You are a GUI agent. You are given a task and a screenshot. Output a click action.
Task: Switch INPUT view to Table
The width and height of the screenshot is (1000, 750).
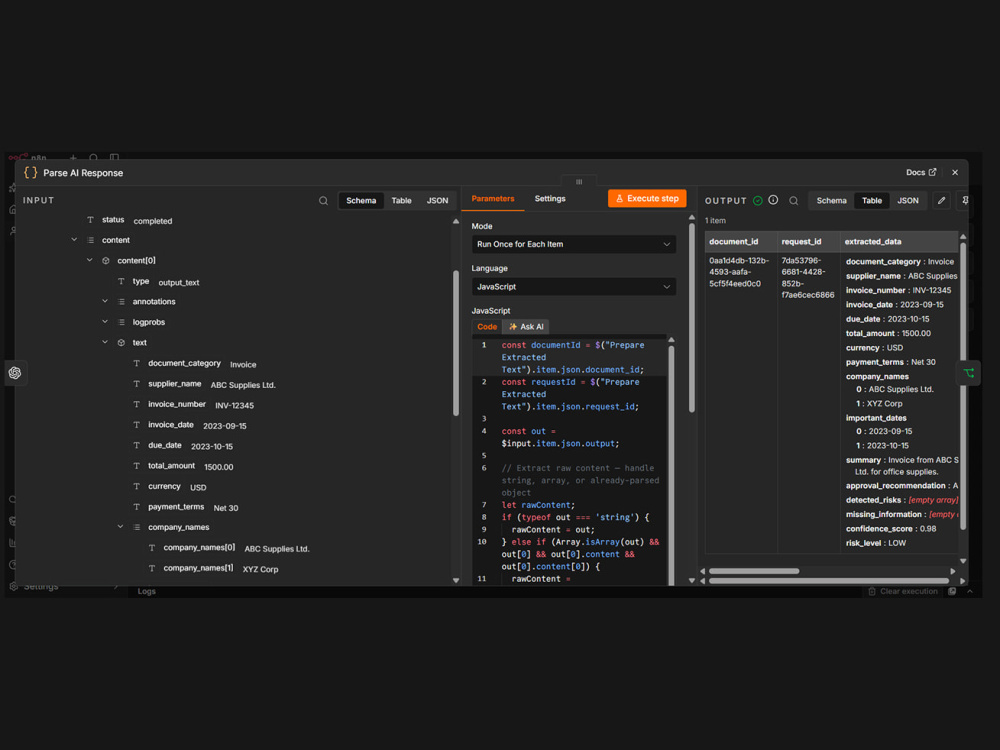(401, 201)
